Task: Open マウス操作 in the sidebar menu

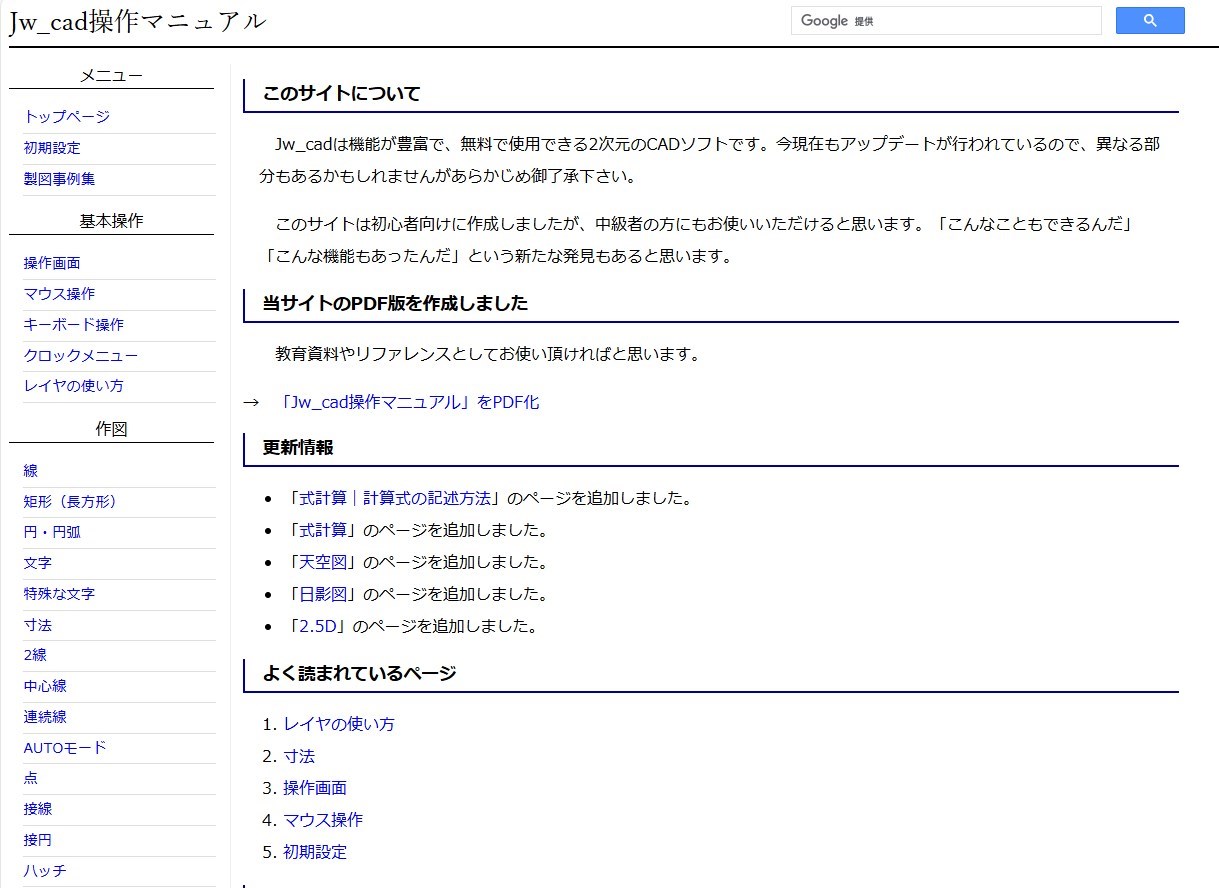Action: (x=60, y=294)
